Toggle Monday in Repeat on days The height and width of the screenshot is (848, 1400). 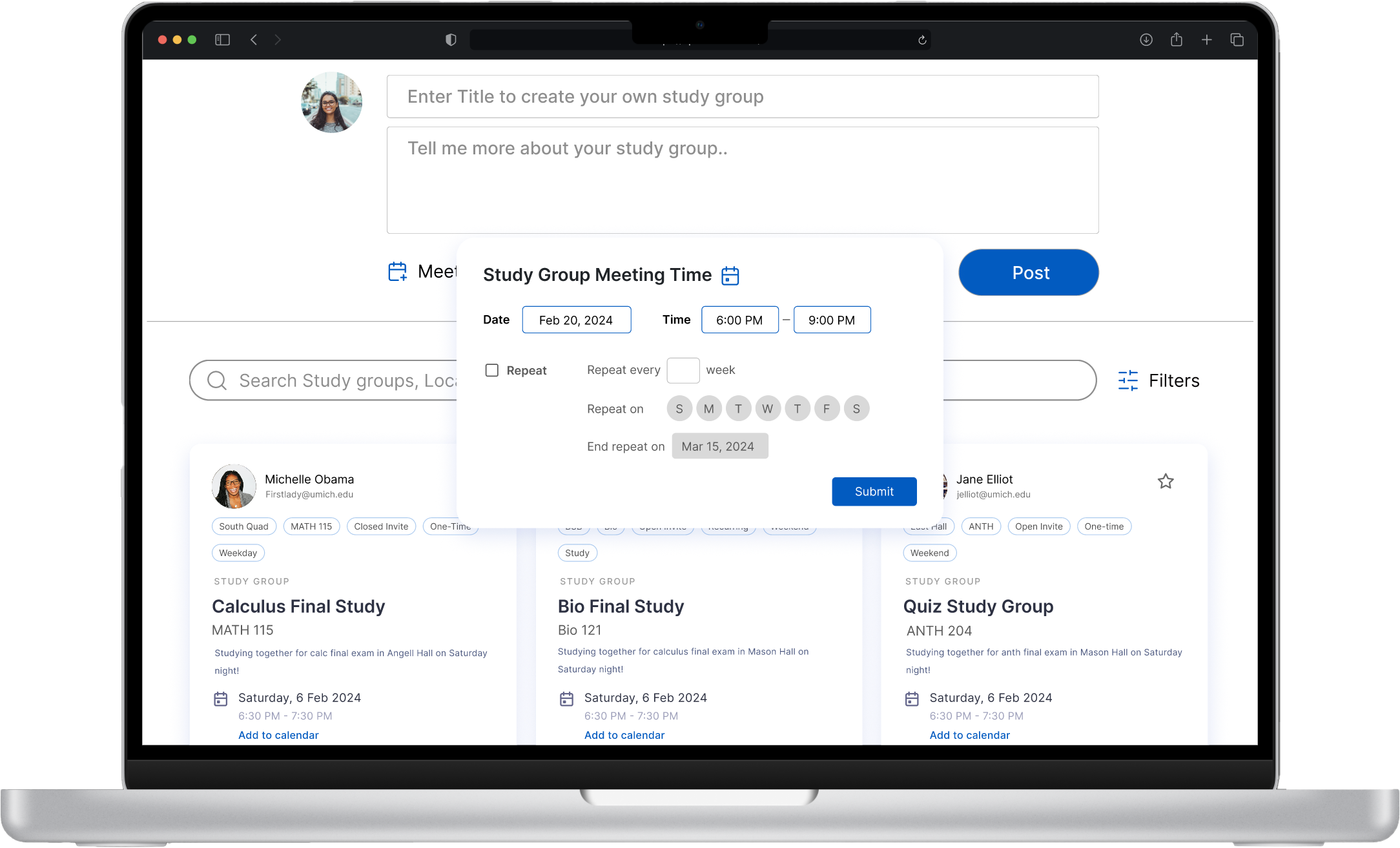(708, 409)
